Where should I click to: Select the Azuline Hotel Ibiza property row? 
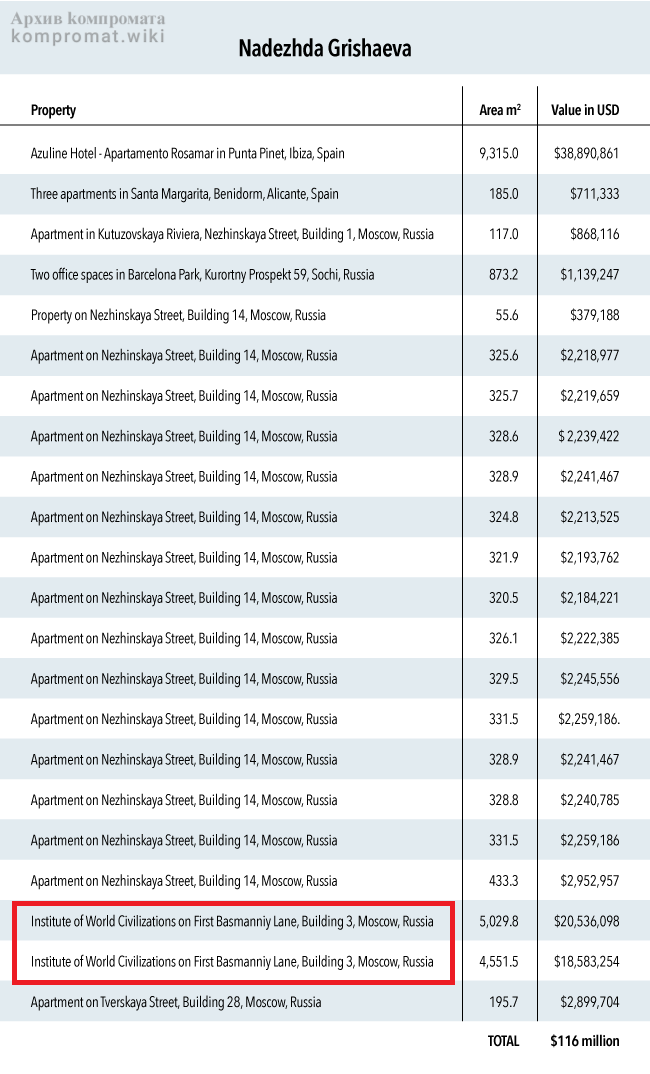coord(188,154)
